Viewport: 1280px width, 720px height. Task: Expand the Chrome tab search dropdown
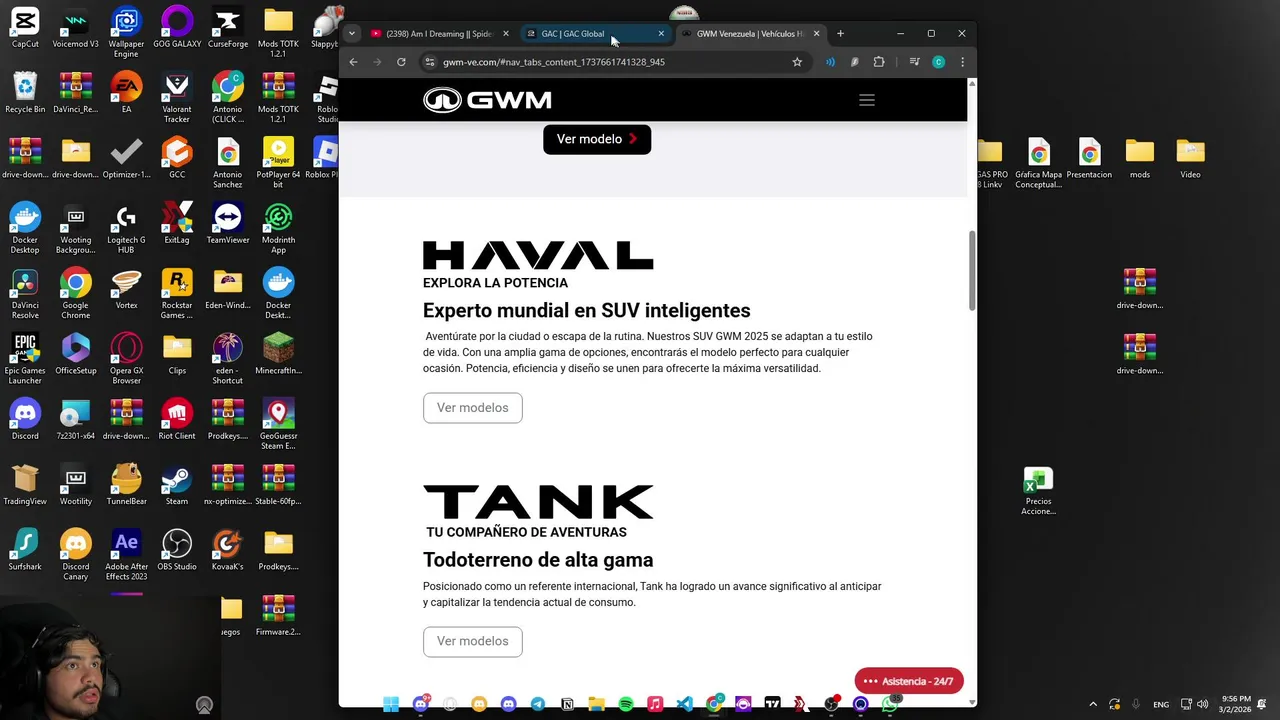pyautogui.click(x=351, y=34)
